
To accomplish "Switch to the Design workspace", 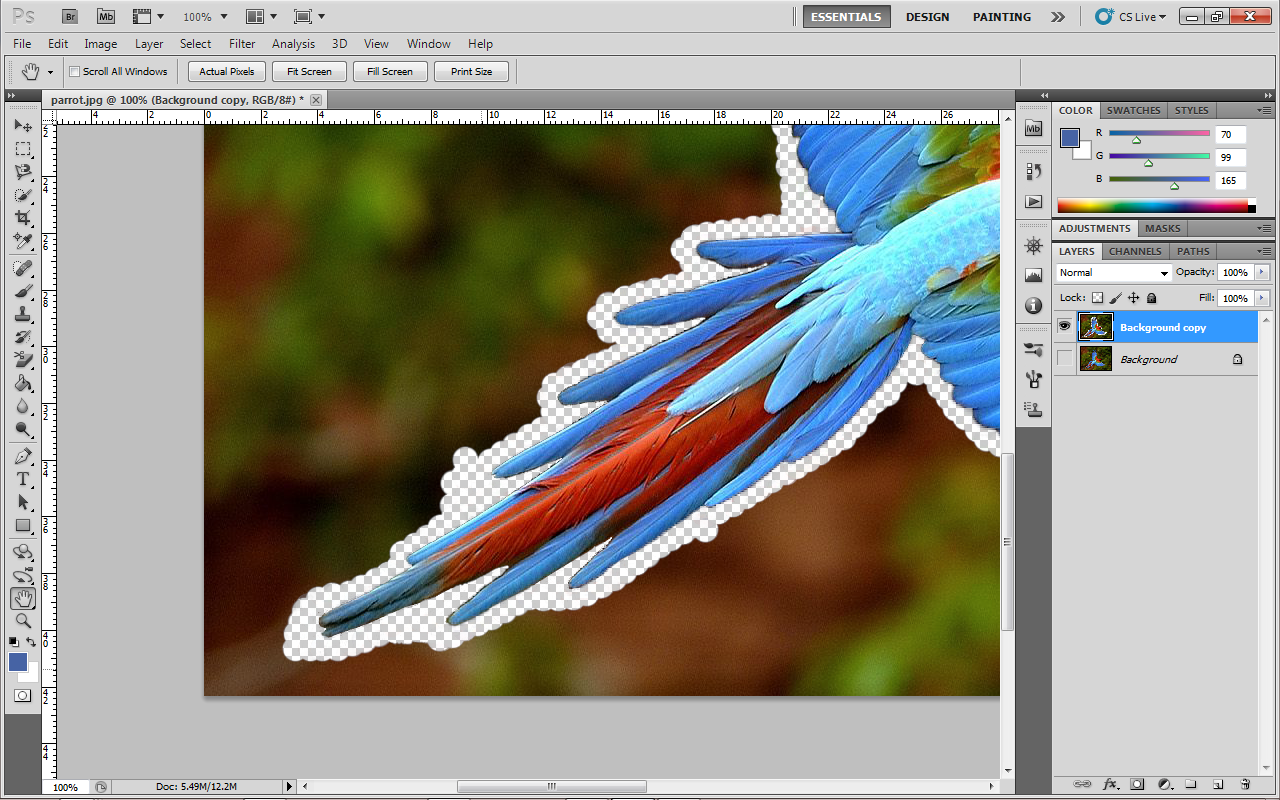I will click(928, 17).
